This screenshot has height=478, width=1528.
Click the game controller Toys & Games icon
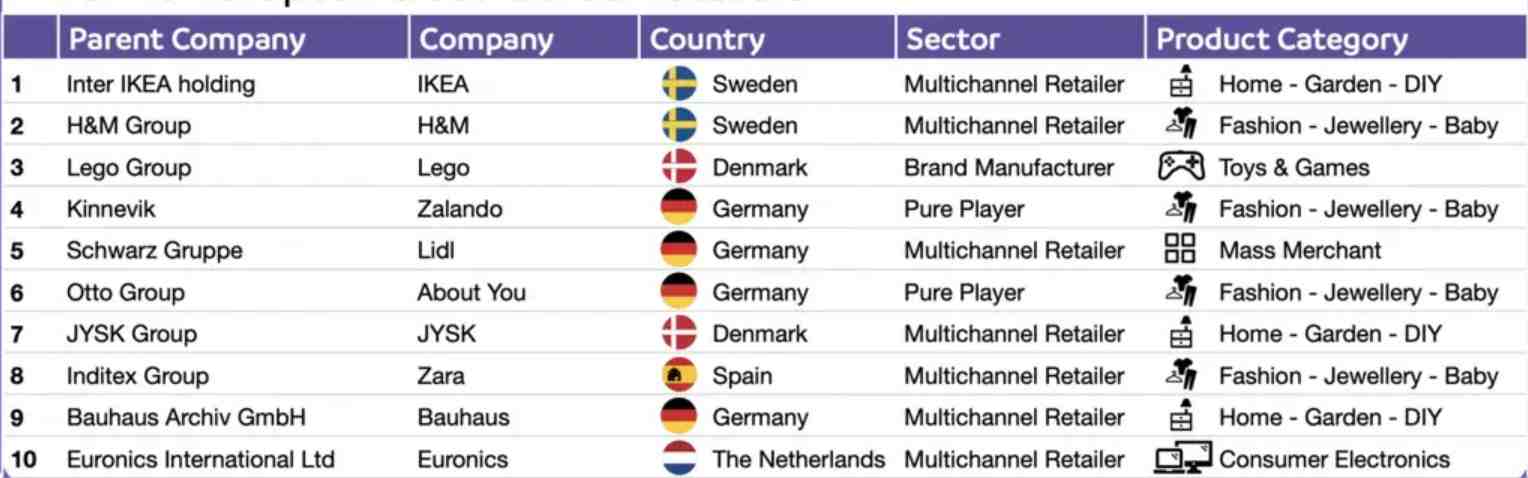pyautogui.click(x=1181, y=167)
